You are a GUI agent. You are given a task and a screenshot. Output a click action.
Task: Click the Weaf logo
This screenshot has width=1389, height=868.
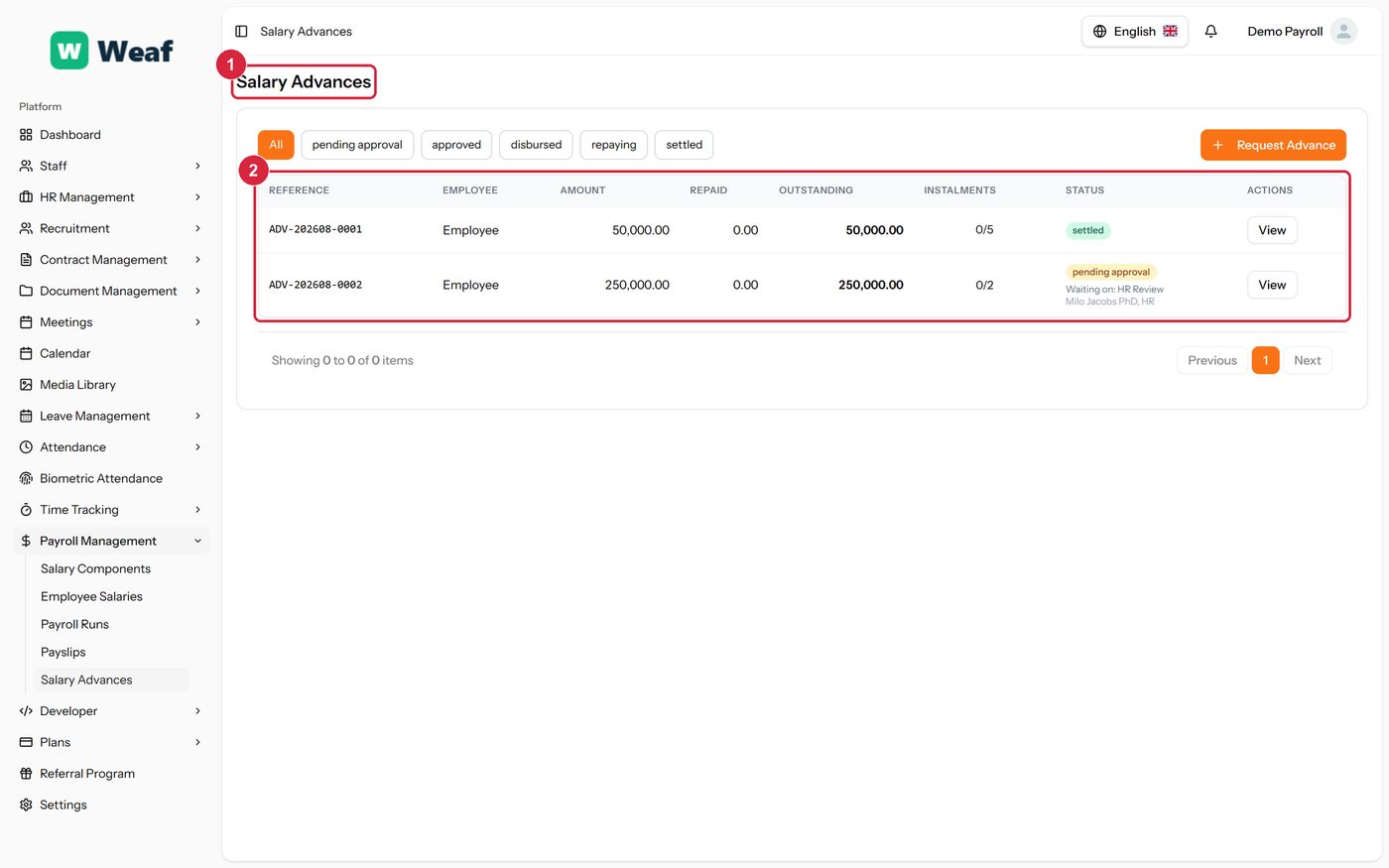[x=111, y=51]
